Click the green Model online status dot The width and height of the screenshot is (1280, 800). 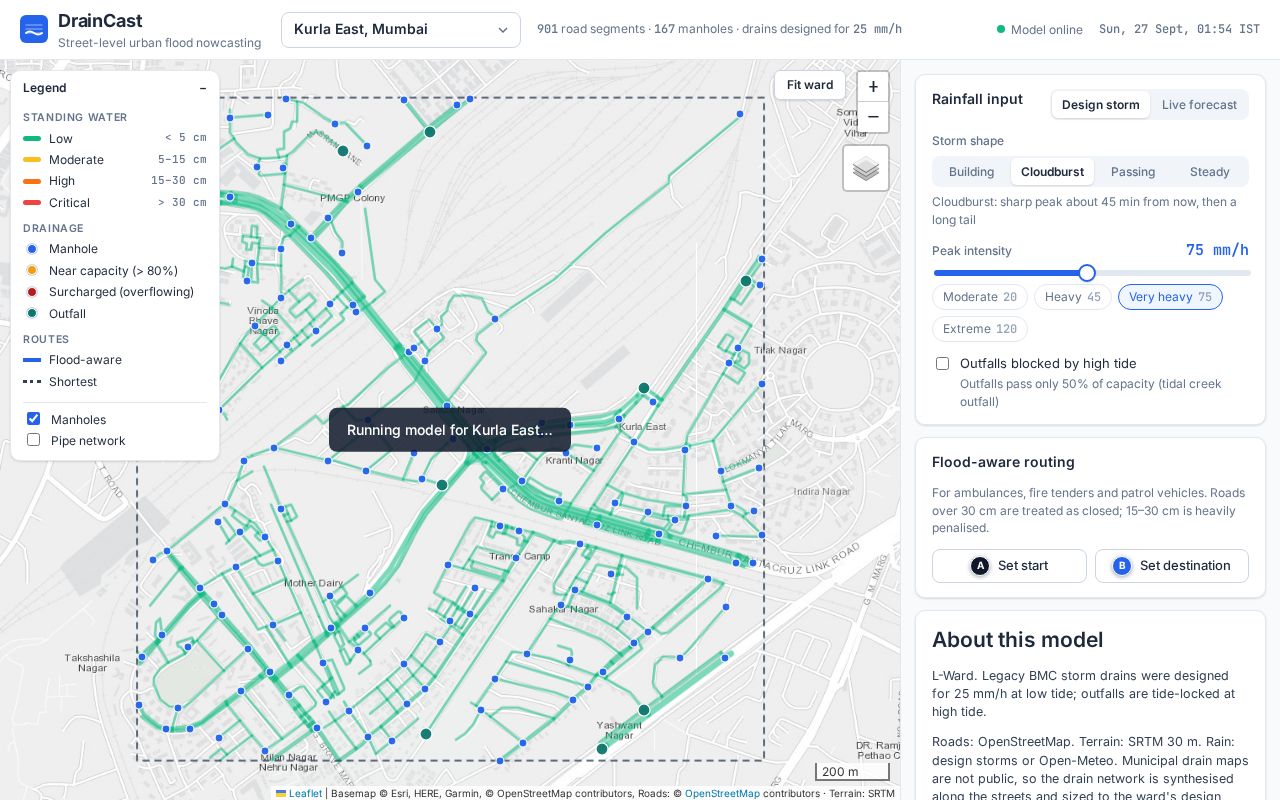click(x=1001, y=29)
